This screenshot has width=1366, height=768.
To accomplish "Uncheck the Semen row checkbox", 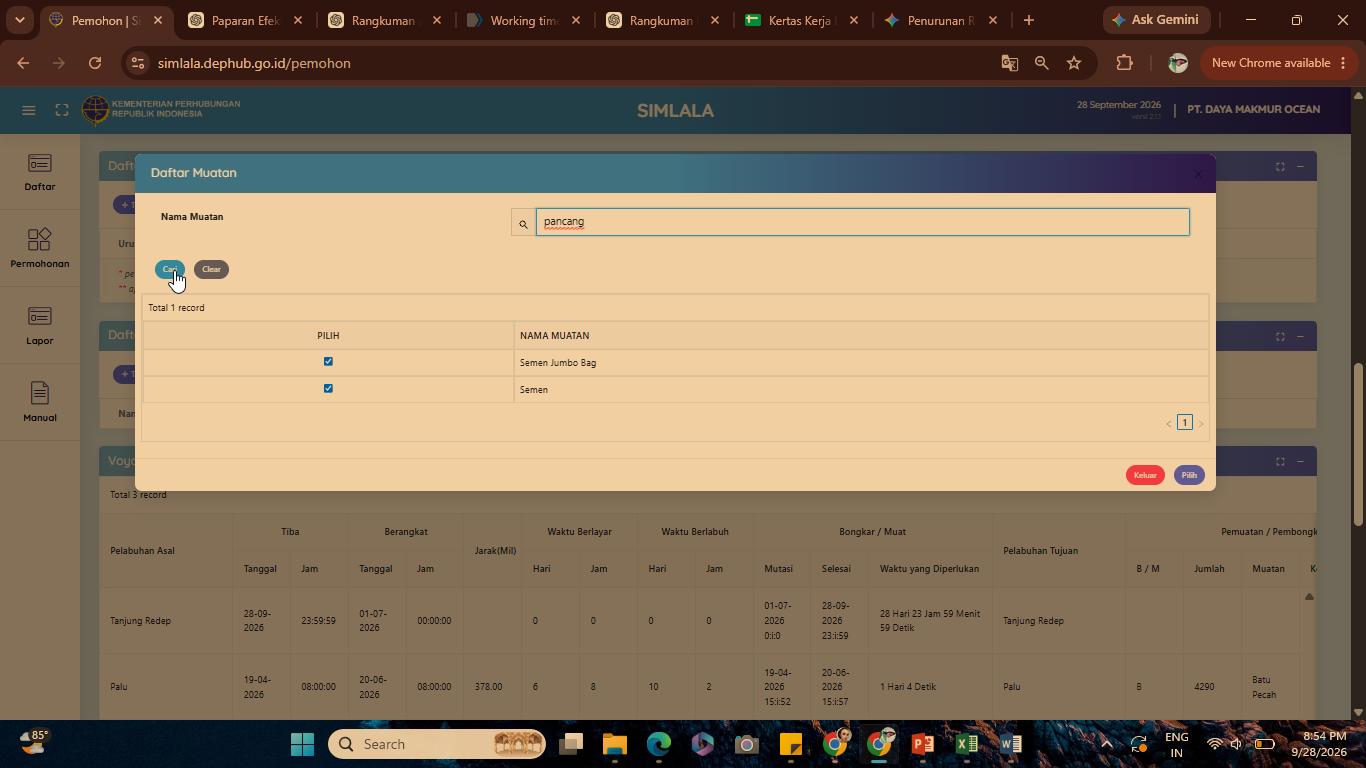I will 328,388.
